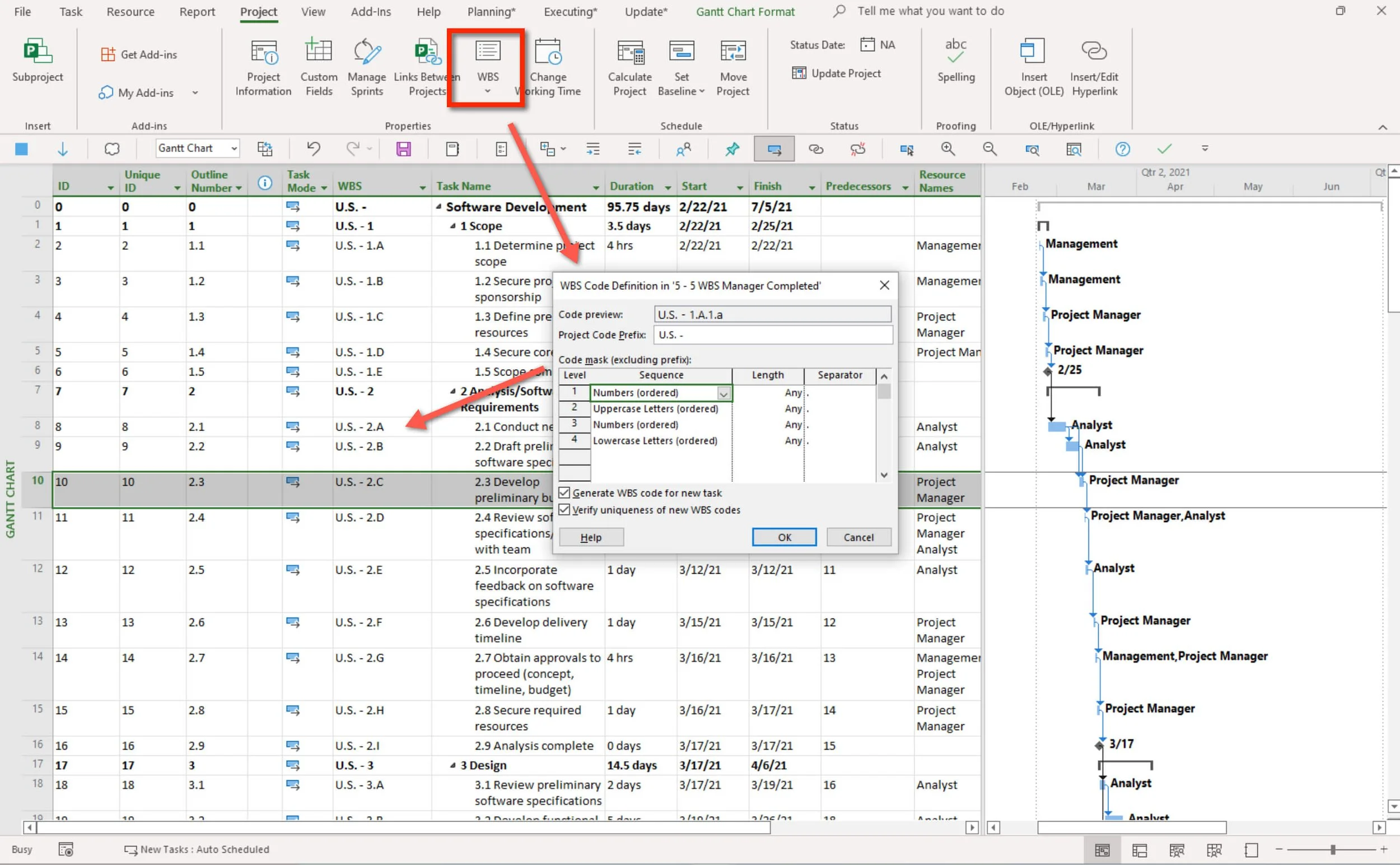Click the blue Help question mark icon
The width and height of the screenshot is (1400, 865).
tap(1122, 149)
